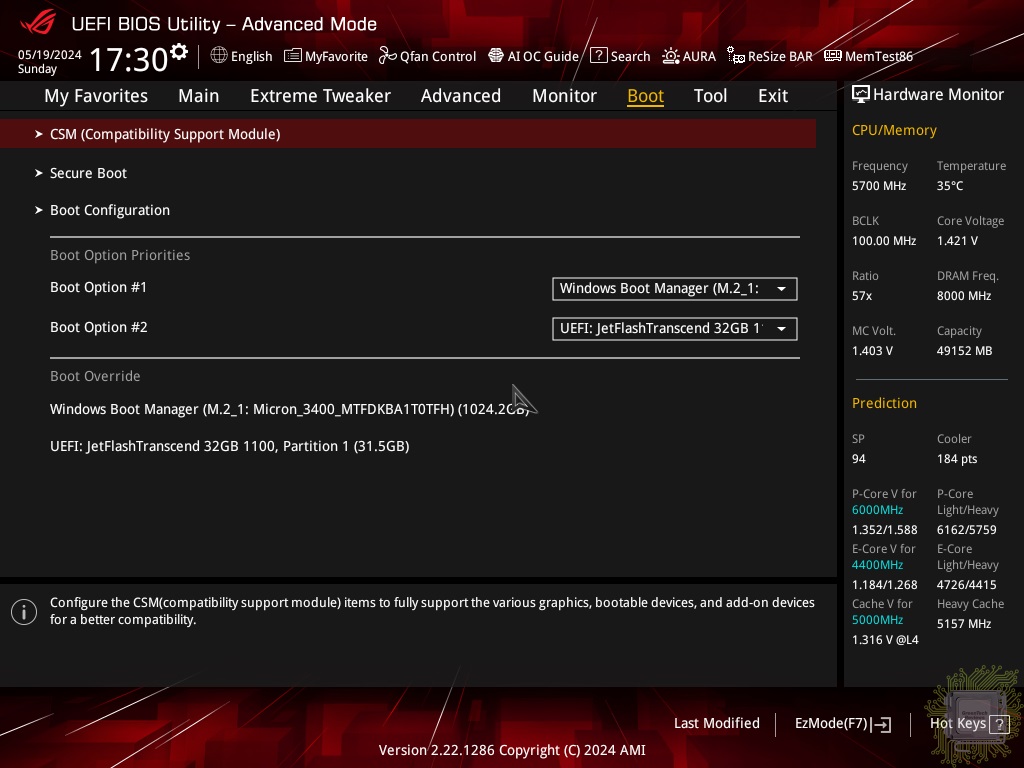The image size is (1024, 768).
Task: Switch to the Extreme Tweaker tab
Action: [320, 96]
